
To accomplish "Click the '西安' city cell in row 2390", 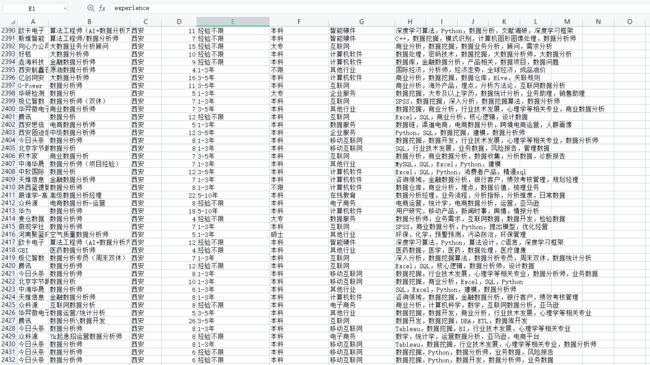I will click(138, 30).
